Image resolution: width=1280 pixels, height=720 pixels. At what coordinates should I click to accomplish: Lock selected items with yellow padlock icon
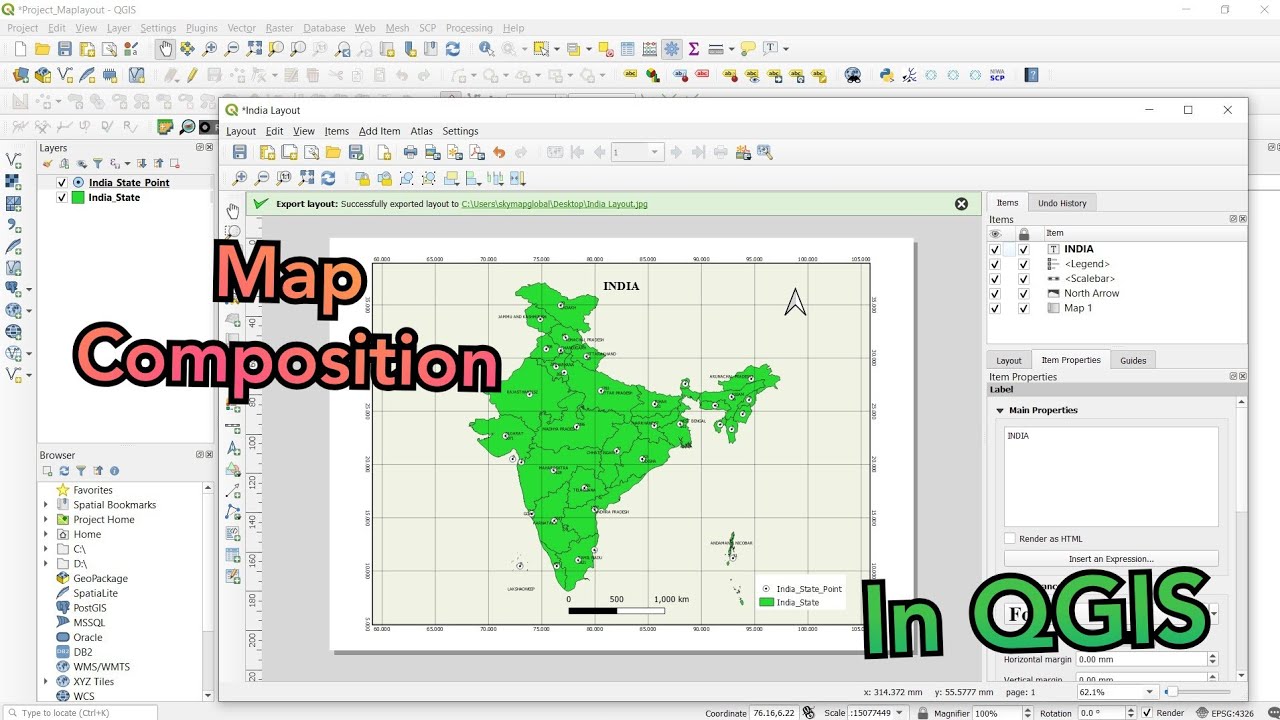pos(364,178)
